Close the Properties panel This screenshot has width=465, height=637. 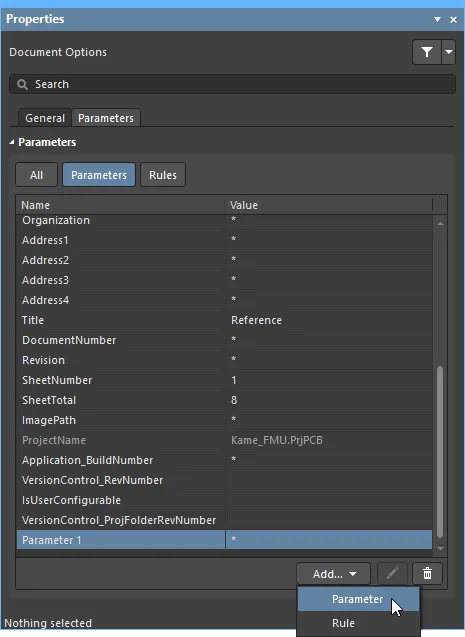point(454,20)
